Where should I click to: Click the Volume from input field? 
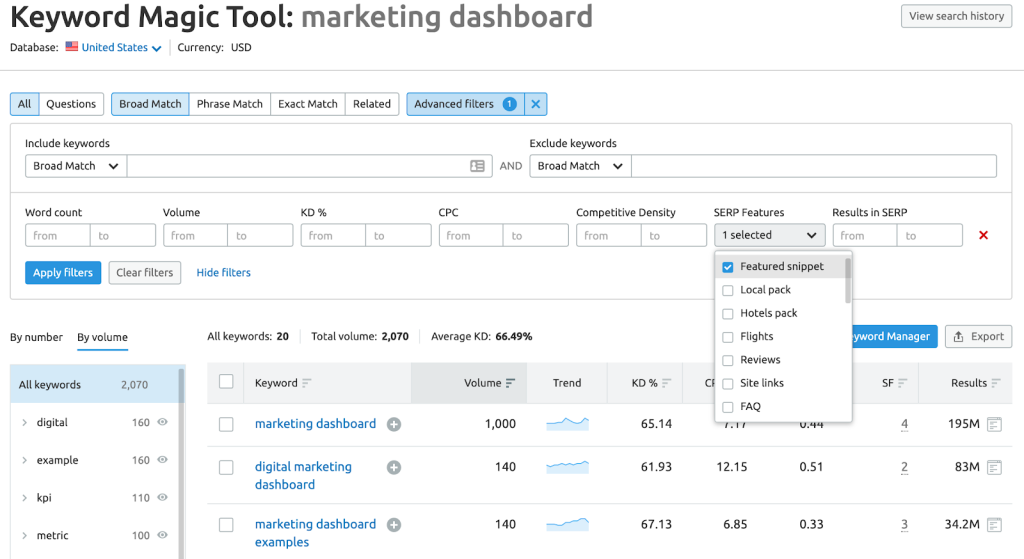[195, 235]
